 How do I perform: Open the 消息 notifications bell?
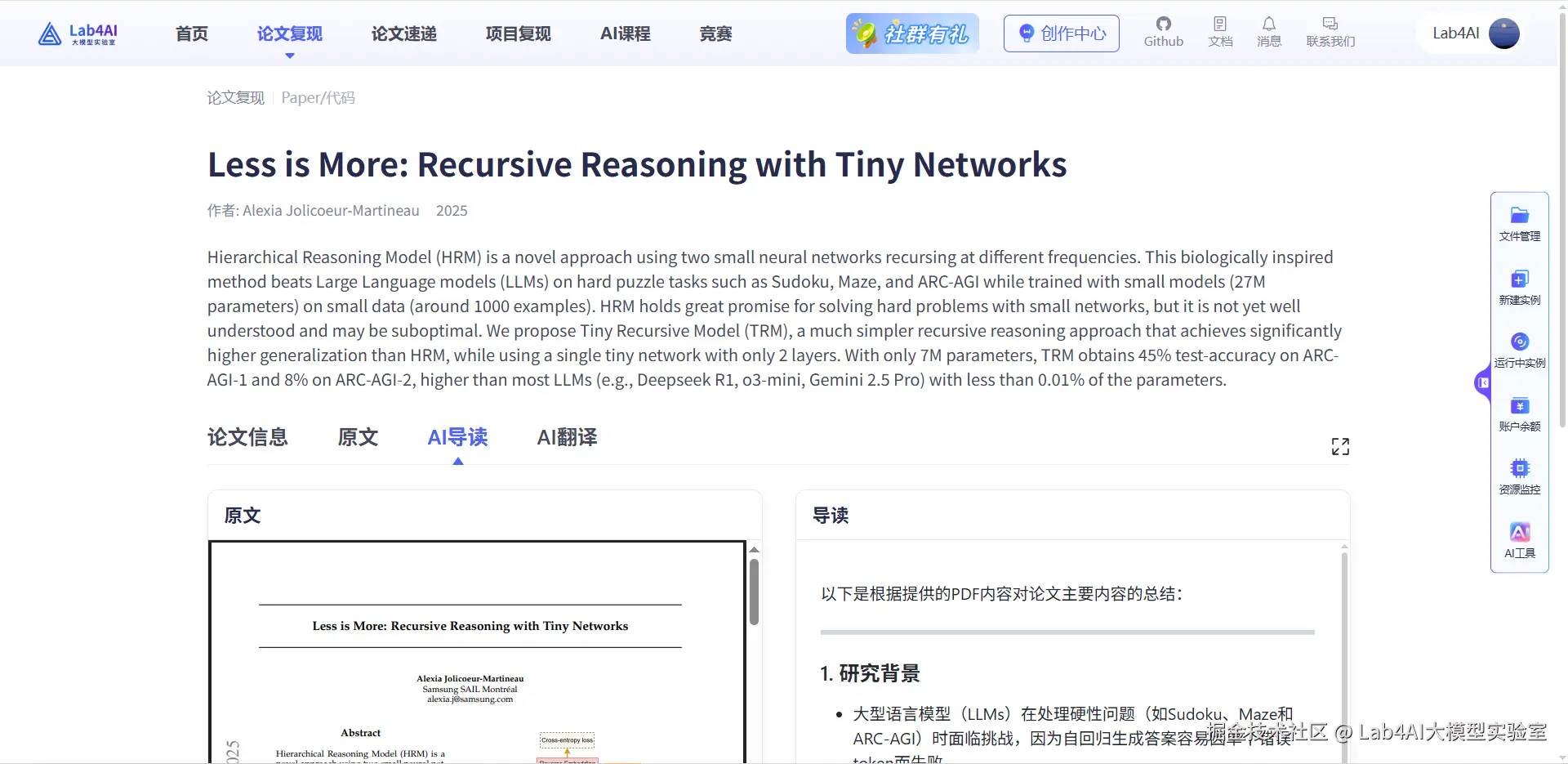(x=1268, y=33)
